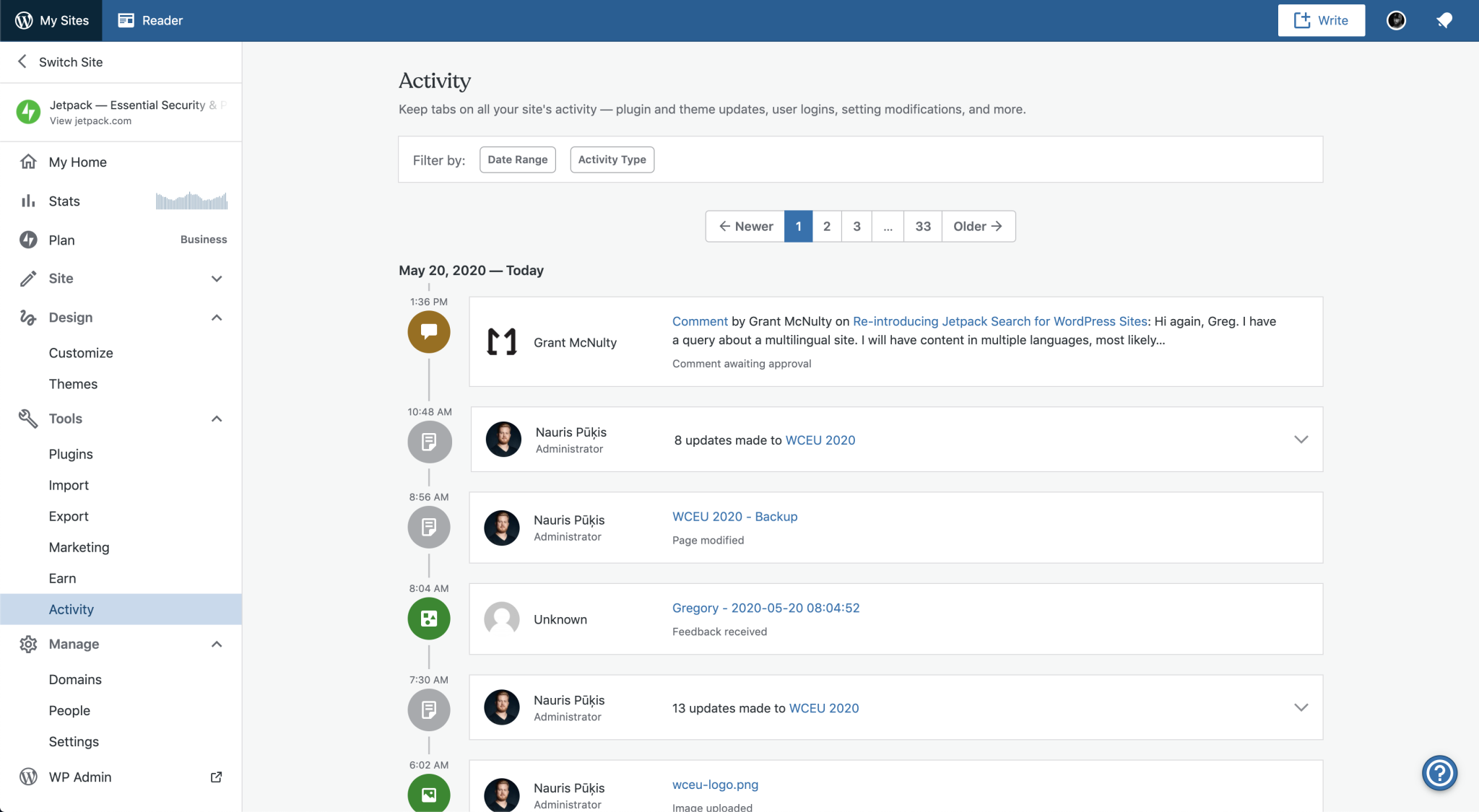
Task: Click the Activity icon in sidebar
Action: tap(71, 608)
